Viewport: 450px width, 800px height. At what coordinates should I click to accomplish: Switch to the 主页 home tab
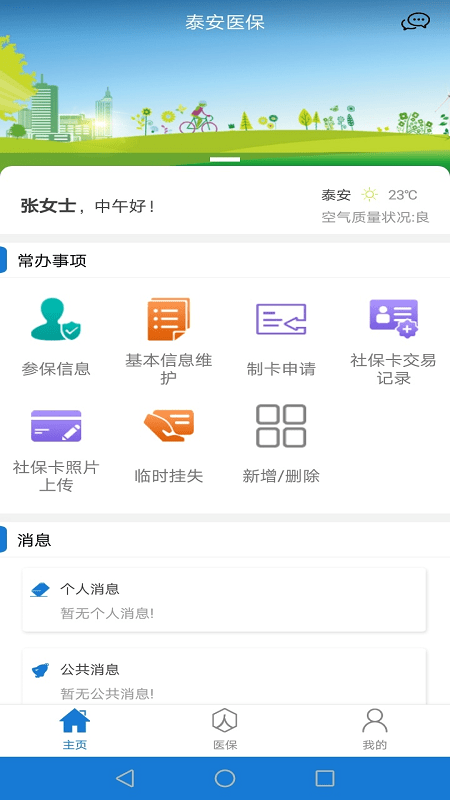click(75, 730)
